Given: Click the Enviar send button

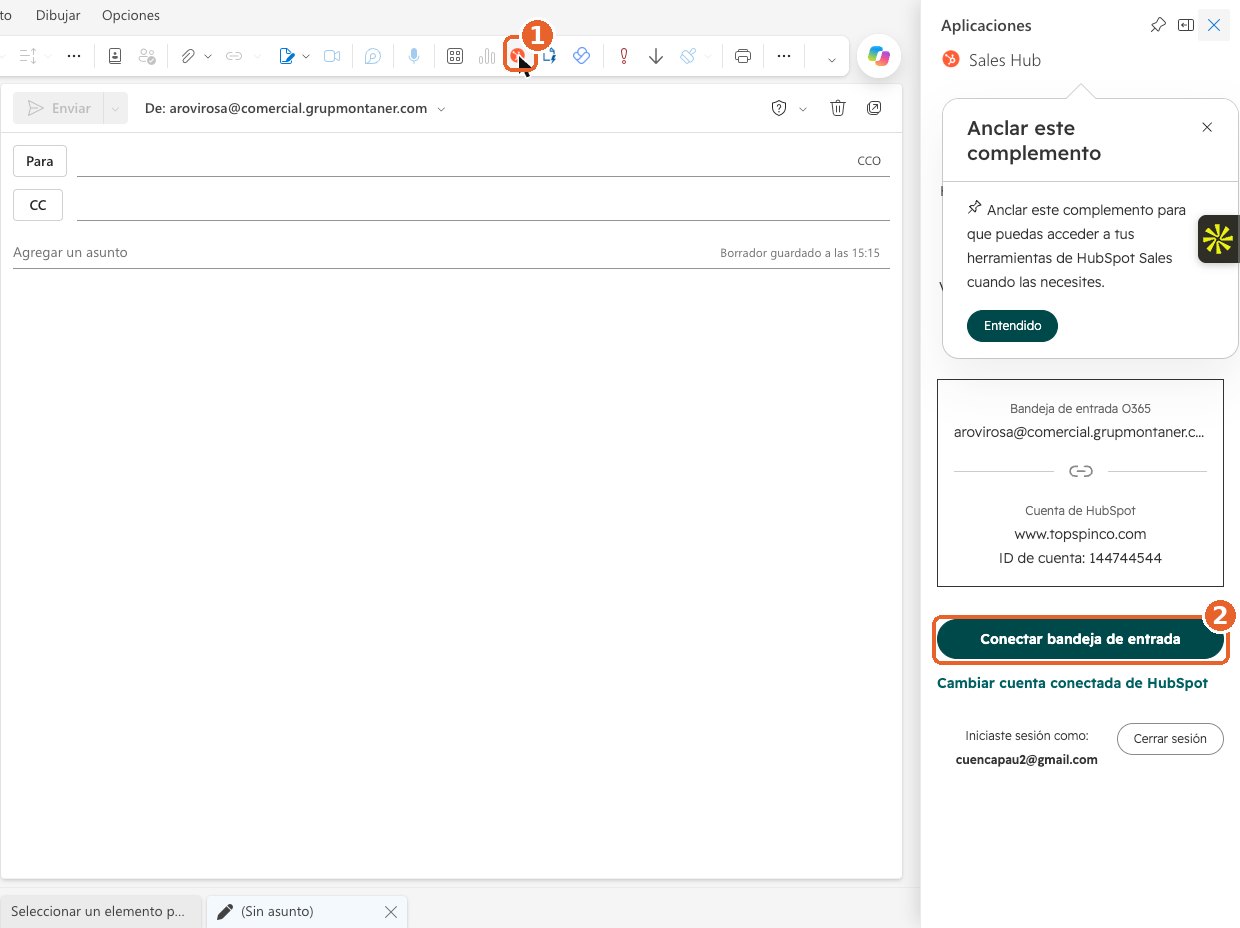Looking at the screenshot, I should click(x=59, y=108).
